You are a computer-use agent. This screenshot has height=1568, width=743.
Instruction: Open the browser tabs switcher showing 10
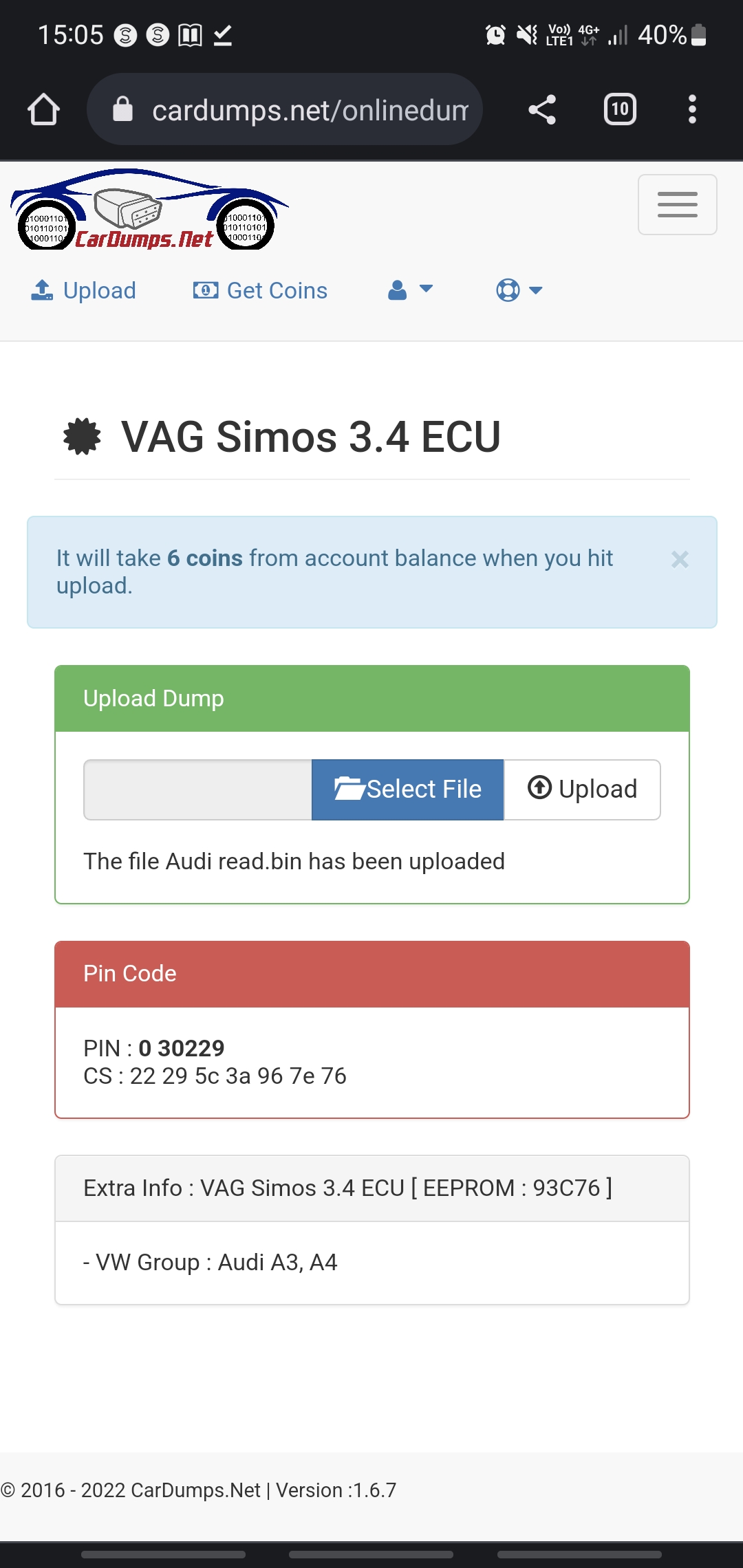tap(620, 109)
